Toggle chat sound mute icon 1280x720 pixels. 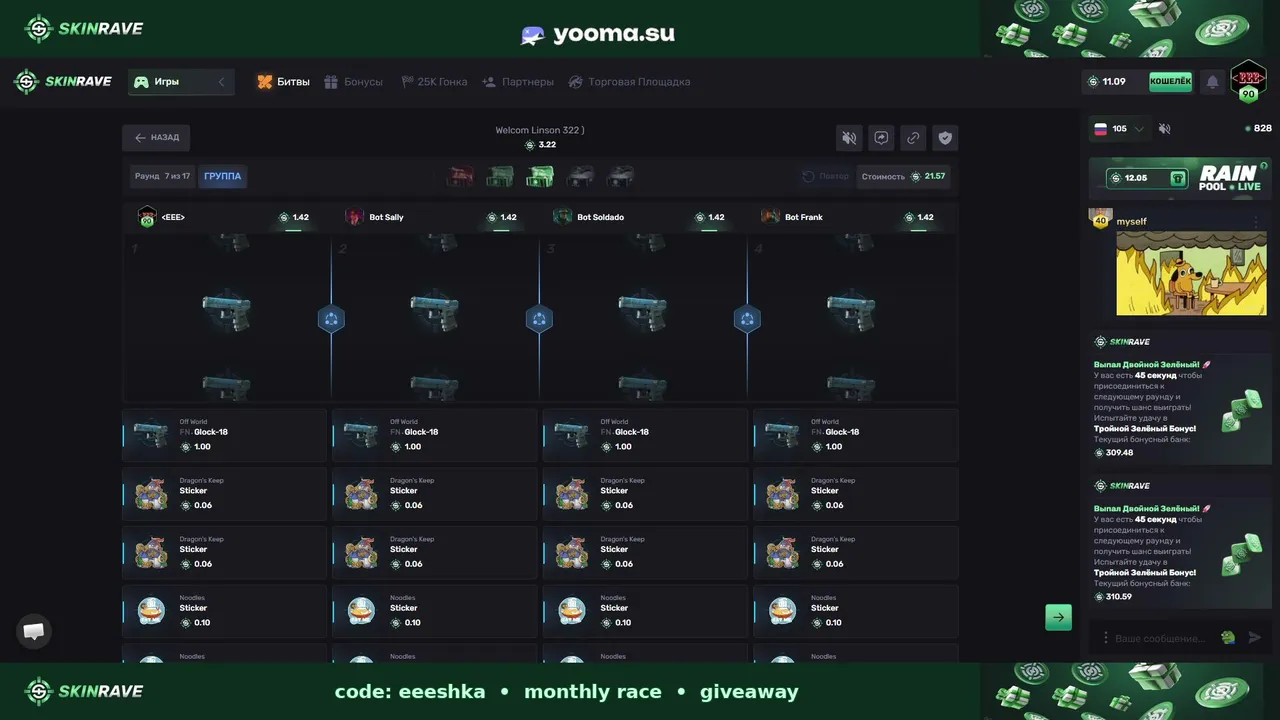click(1165, 129)
